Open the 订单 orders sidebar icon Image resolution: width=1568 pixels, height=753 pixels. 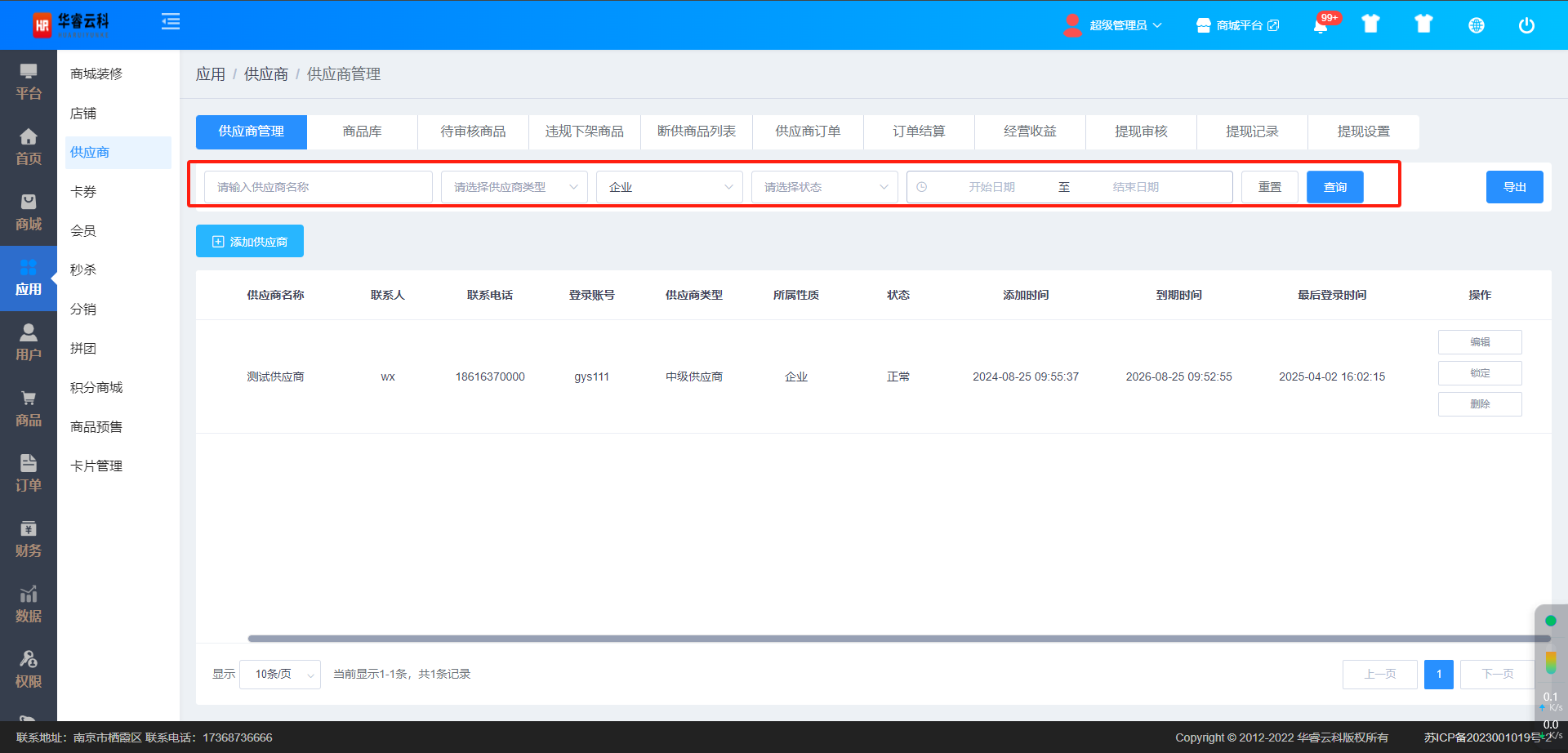tap(29, 474)
